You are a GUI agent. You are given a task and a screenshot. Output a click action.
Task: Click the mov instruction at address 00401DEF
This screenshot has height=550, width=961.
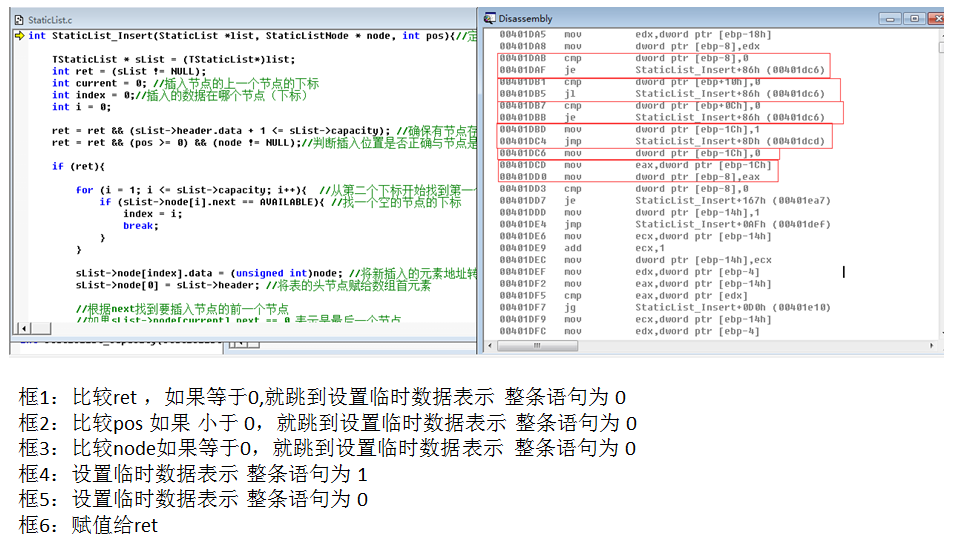coord(629,272)
